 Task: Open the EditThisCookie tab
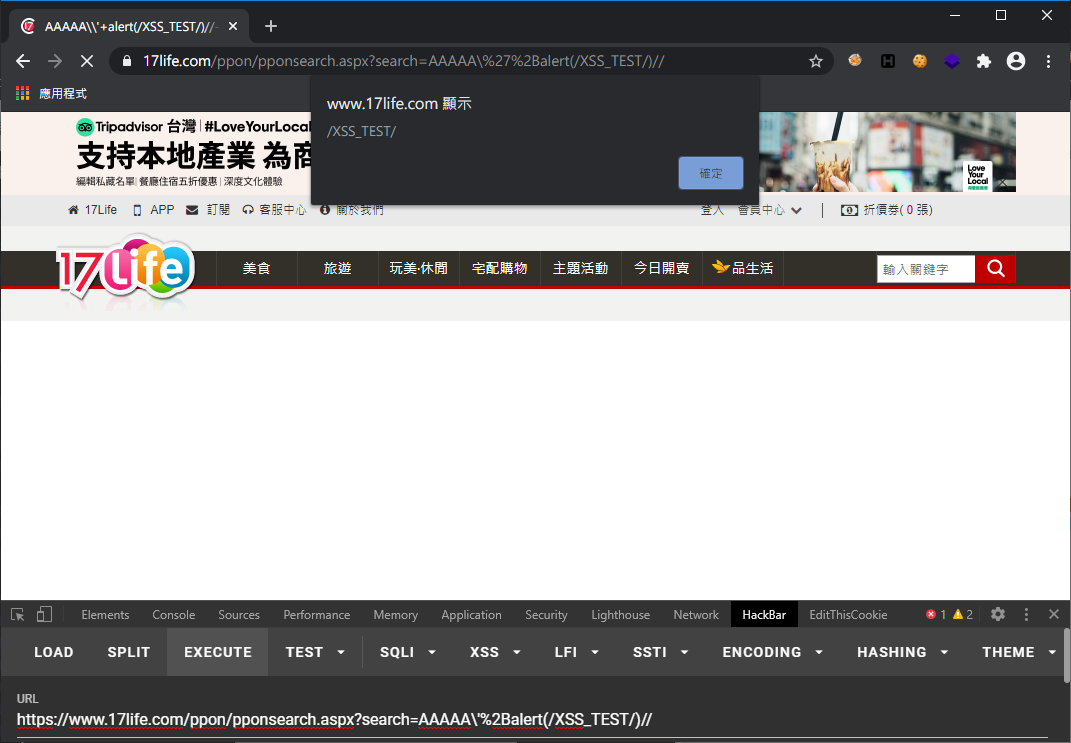point(848,615)
